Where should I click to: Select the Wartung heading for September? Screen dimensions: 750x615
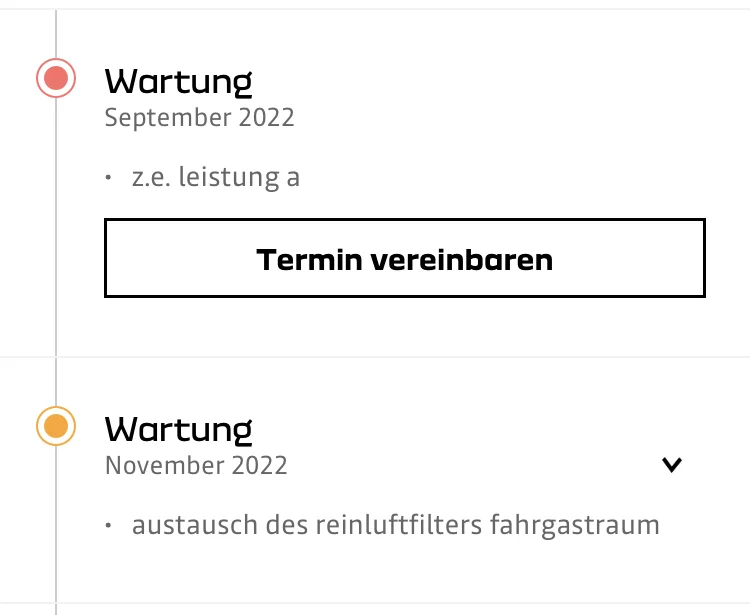(178, 80)
